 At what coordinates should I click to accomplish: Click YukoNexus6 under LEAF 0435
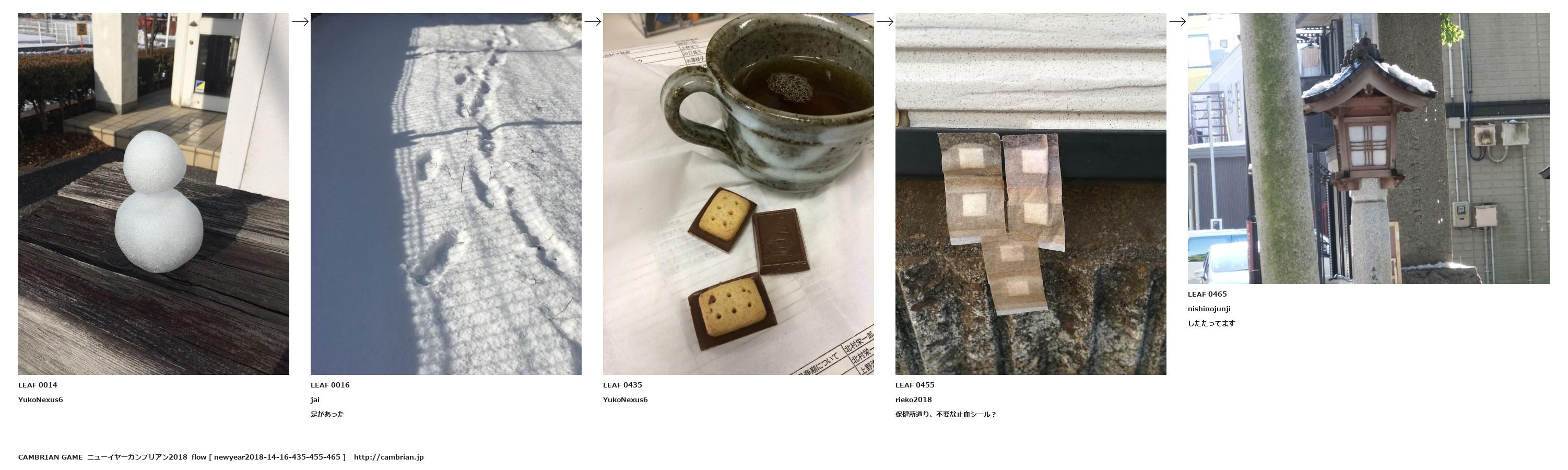[x=625, y=400]
